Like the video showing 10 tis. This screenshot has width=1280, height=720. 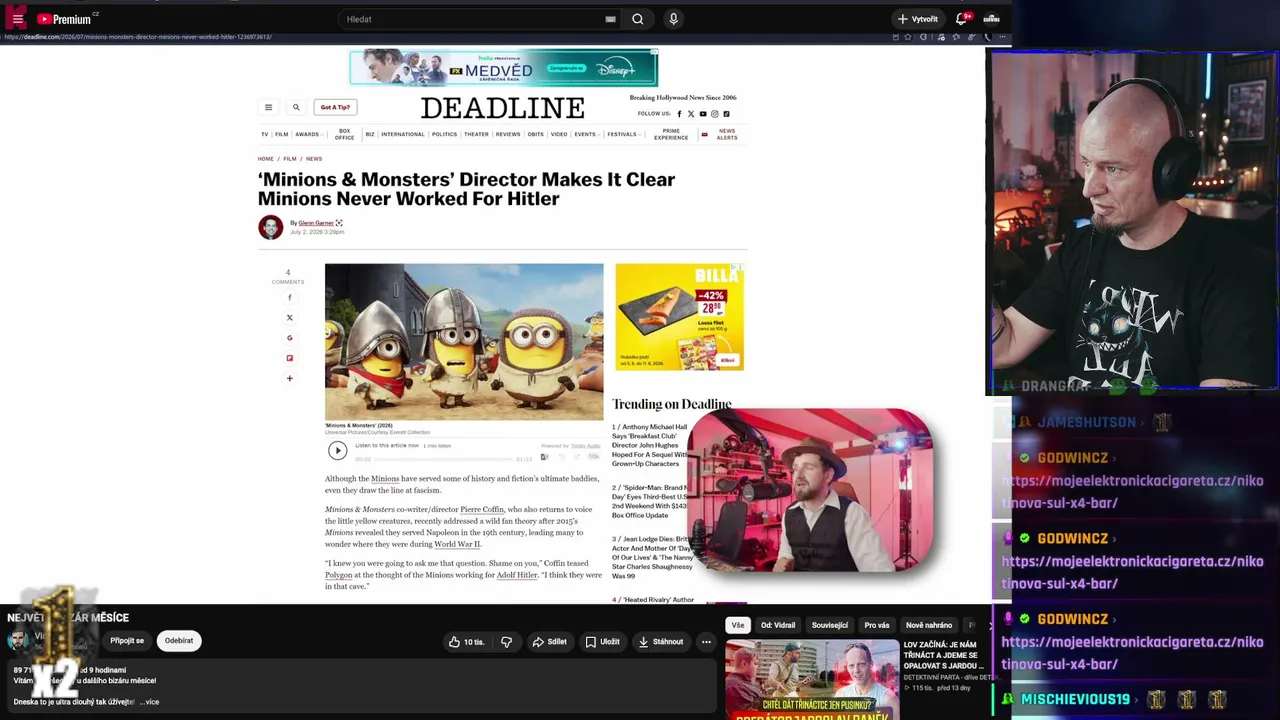(467, 642)
